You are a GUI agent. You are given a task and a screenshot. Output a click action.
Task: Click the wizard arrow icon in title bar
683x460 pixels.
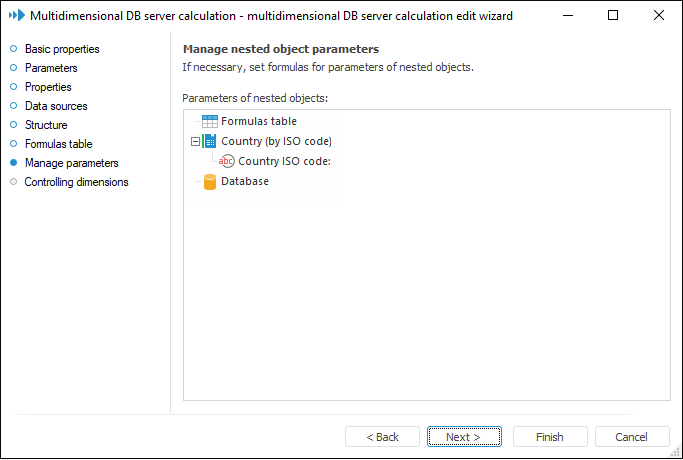[x=16, y=16]
